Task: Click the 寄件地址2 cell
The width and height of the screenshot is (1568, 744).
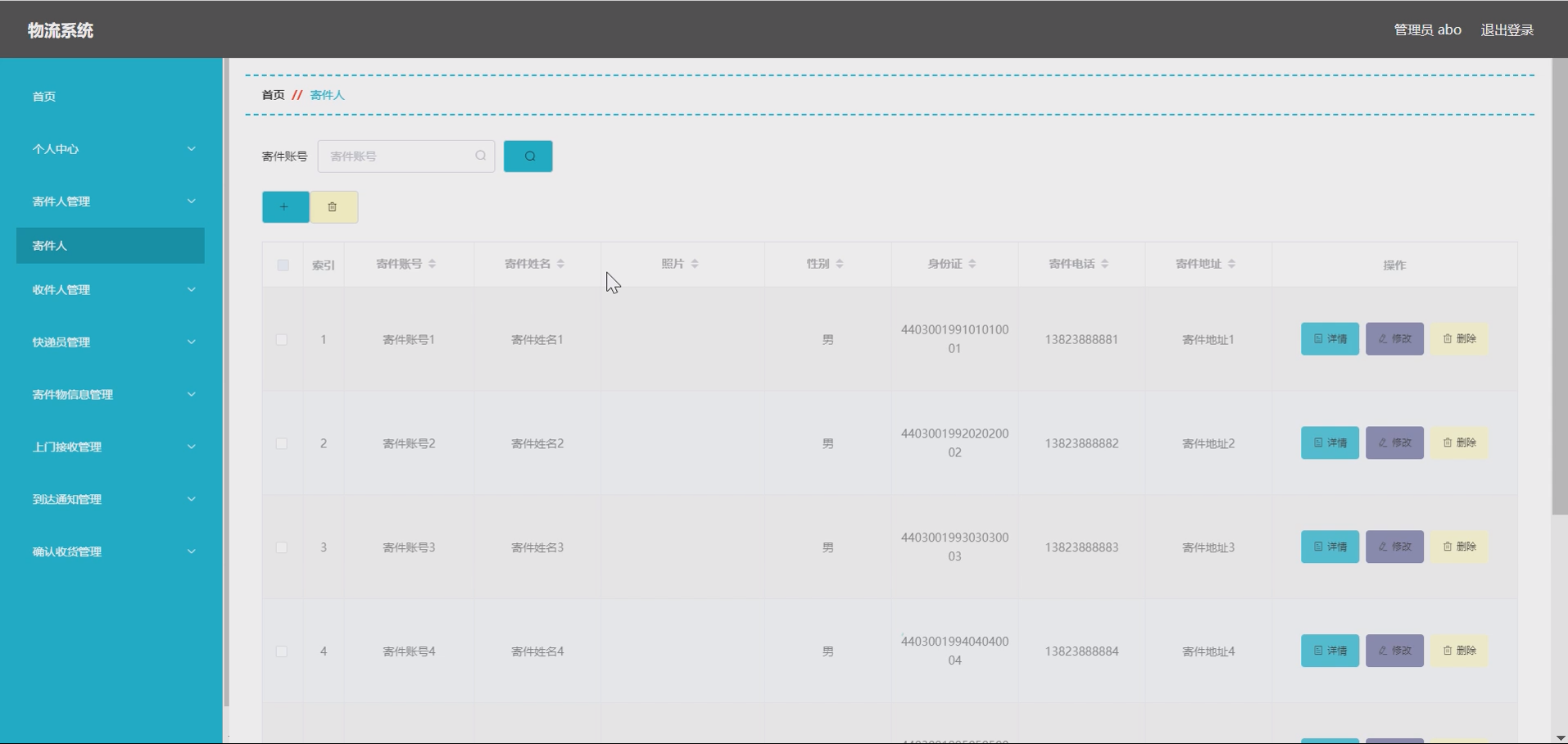Action: coord(1208,443)
